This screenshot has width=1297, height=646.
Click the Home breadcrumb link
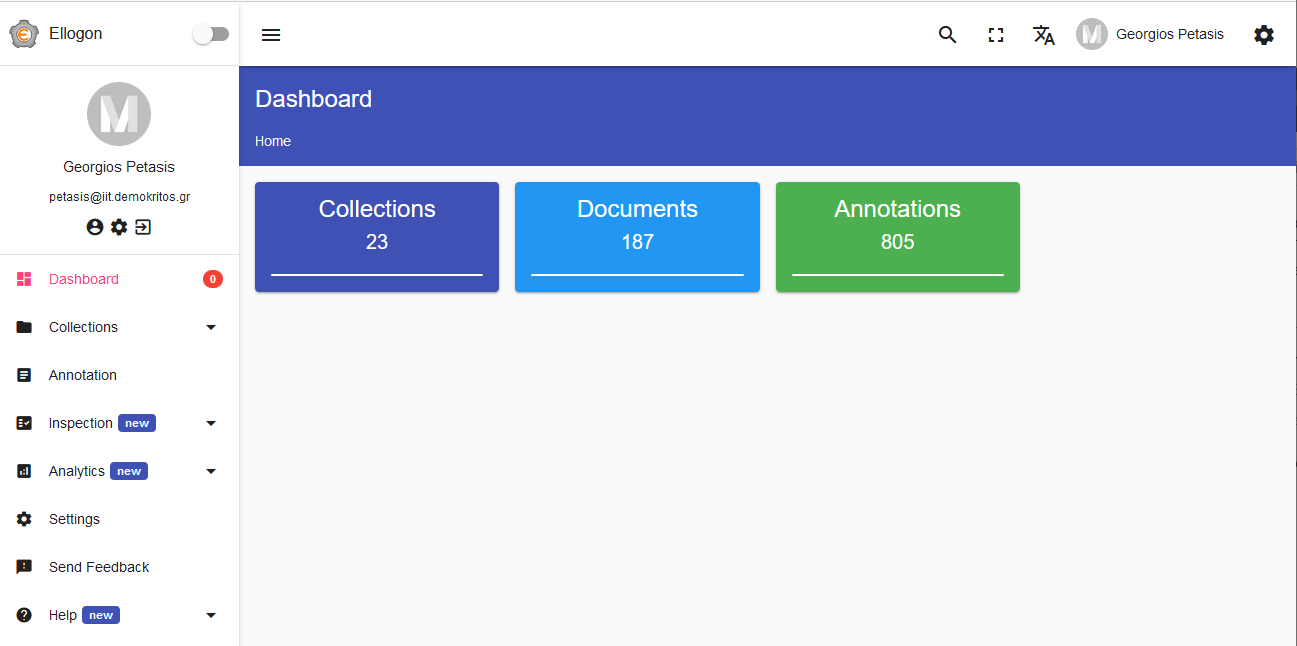pos(272,141)
